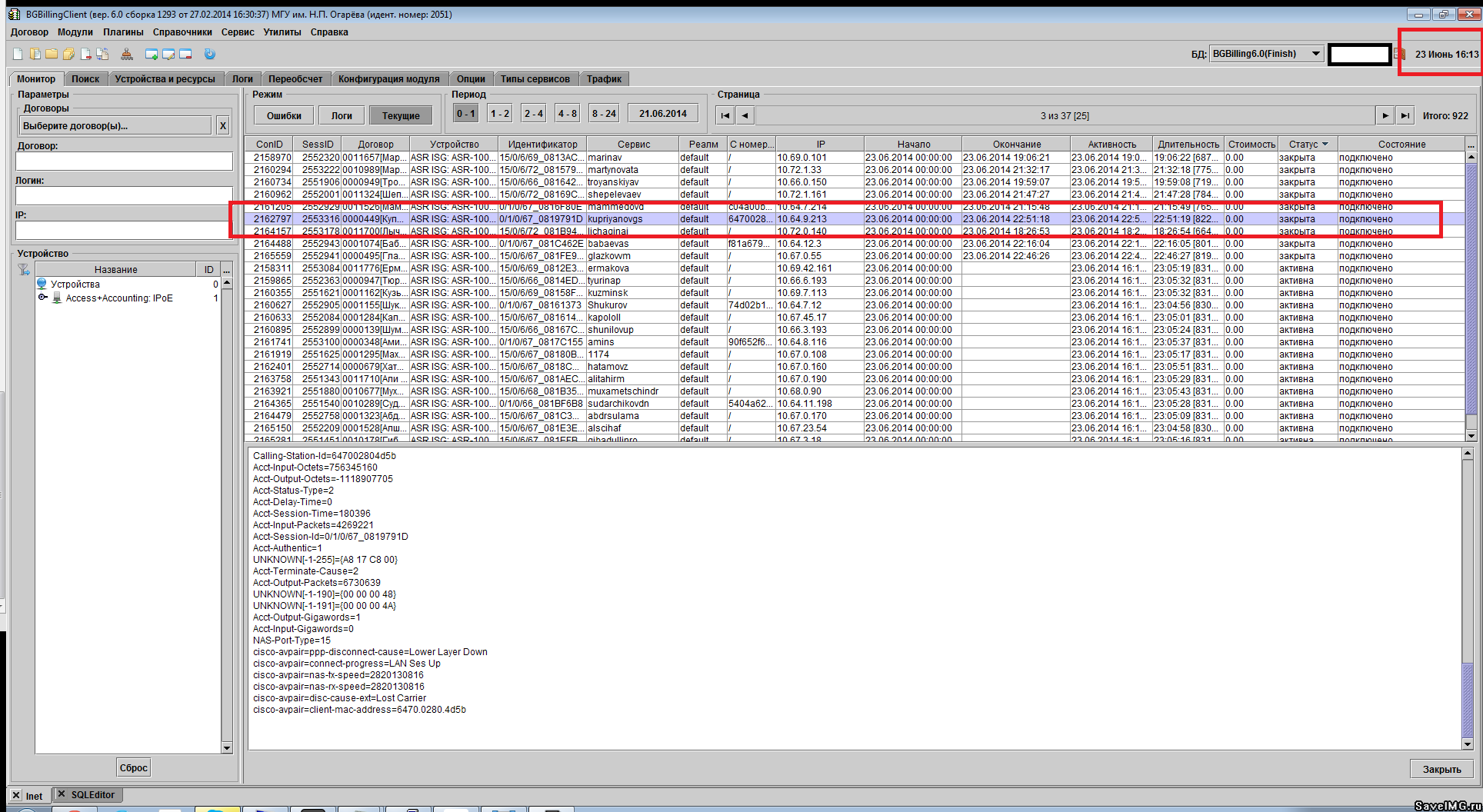Click the new contract blank page icon
This screenshot has width=1483, height=812.
click(x=18, y=54)
